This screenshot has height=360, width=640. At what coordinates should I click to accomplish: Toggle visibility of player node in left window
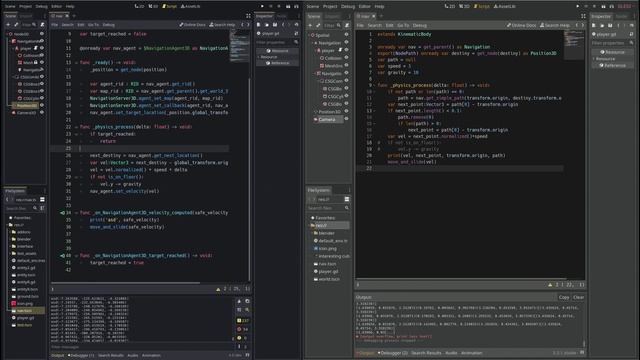[42, 48]
